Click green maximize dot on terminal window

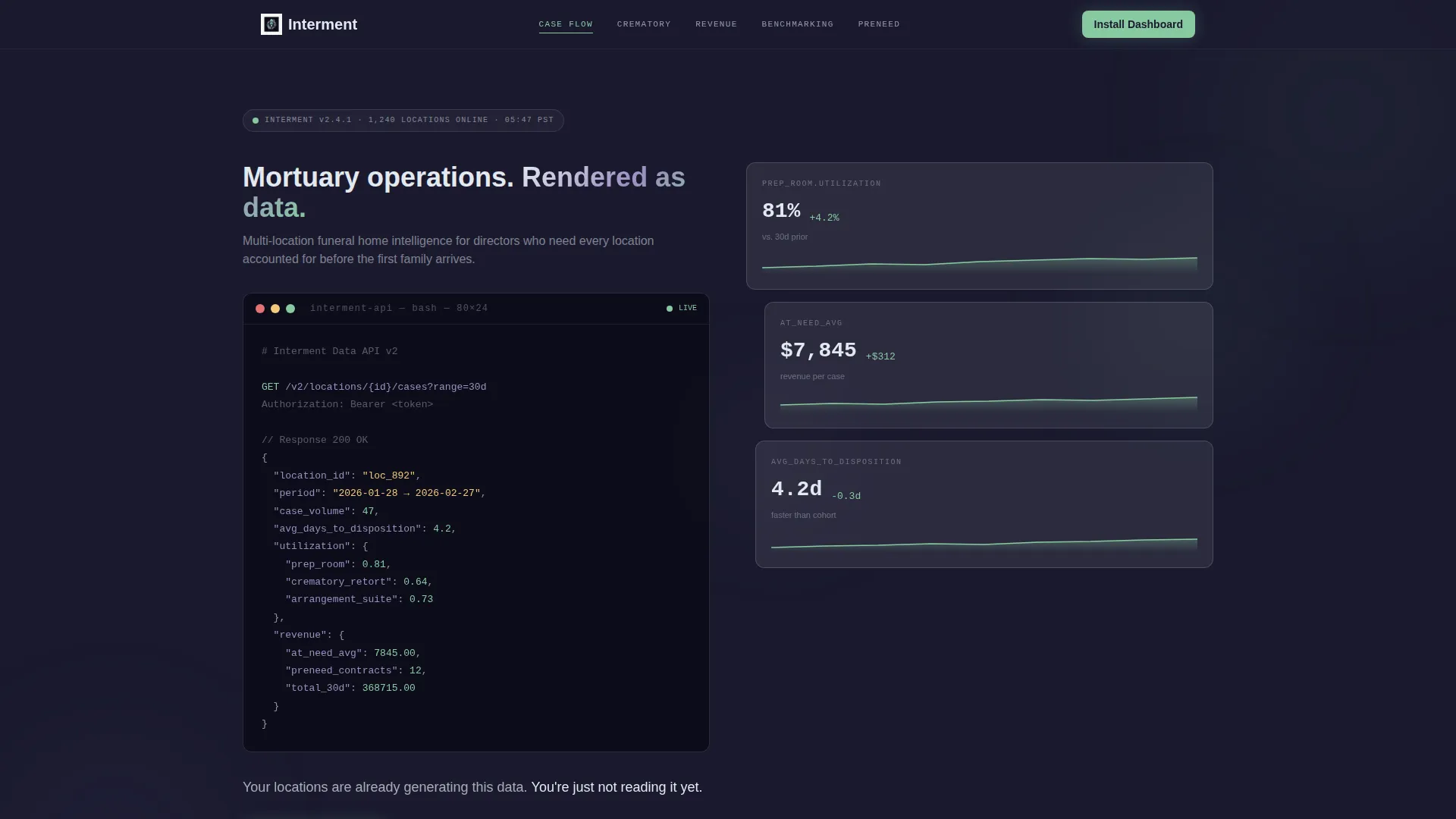(290, 309)
